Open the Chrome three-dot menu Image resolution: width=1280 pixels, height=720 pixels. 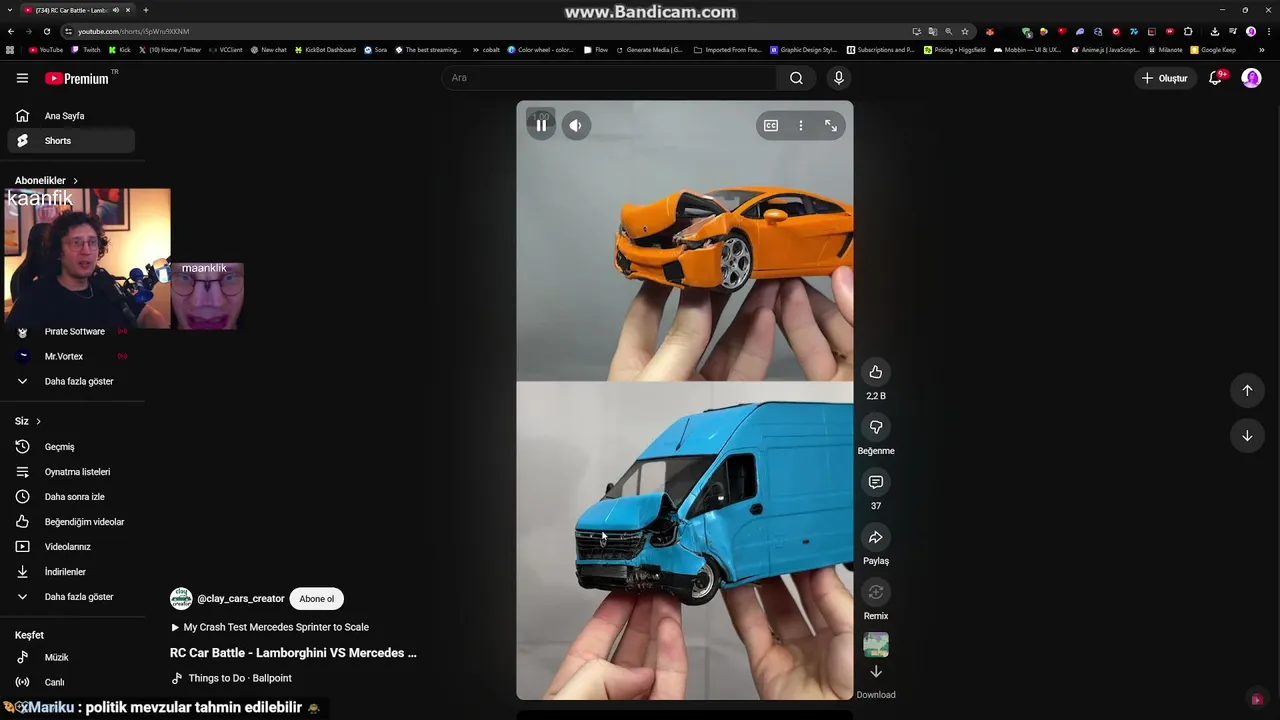[1268, 31]
